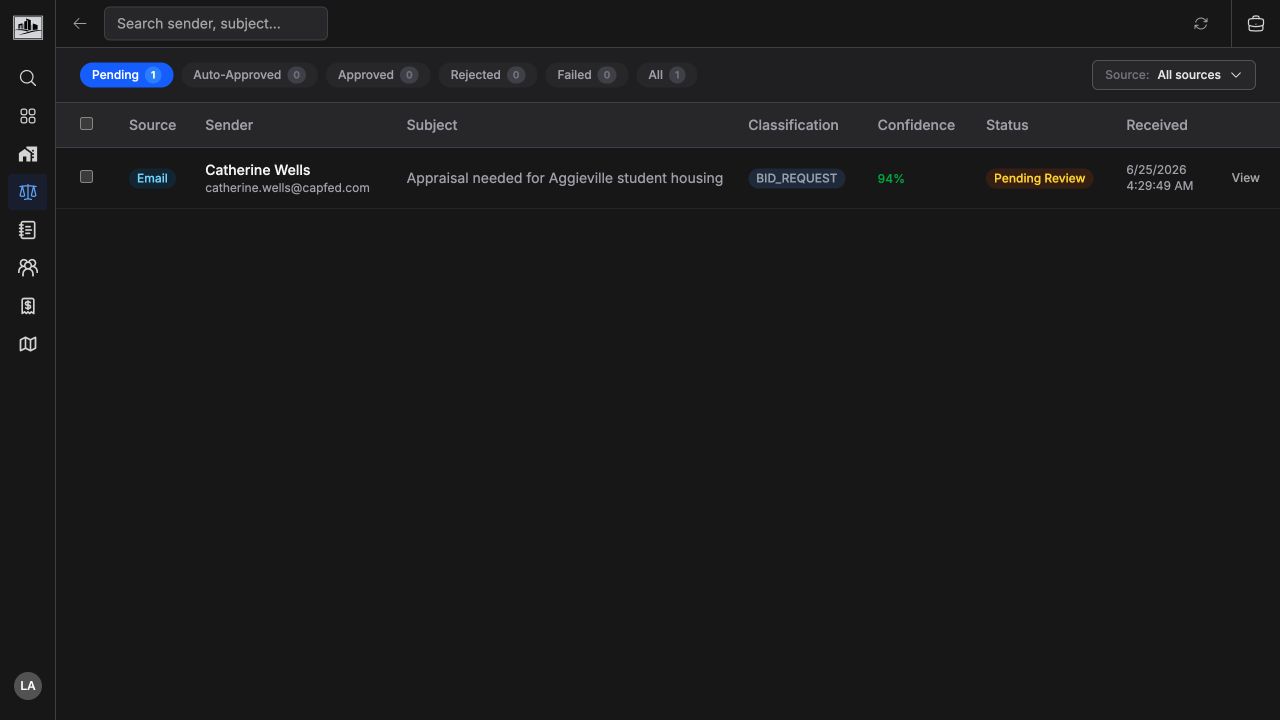Click the 94% confidence value
Screen dimensions: 1280x720
[x=890, y=179]
